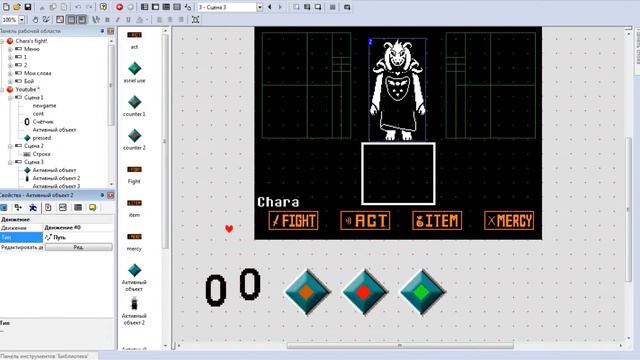Image resolution: width=640 pixels, height=360 pixels.
Task: Select the hand pan tool
Action: click(x=36, y=19)
